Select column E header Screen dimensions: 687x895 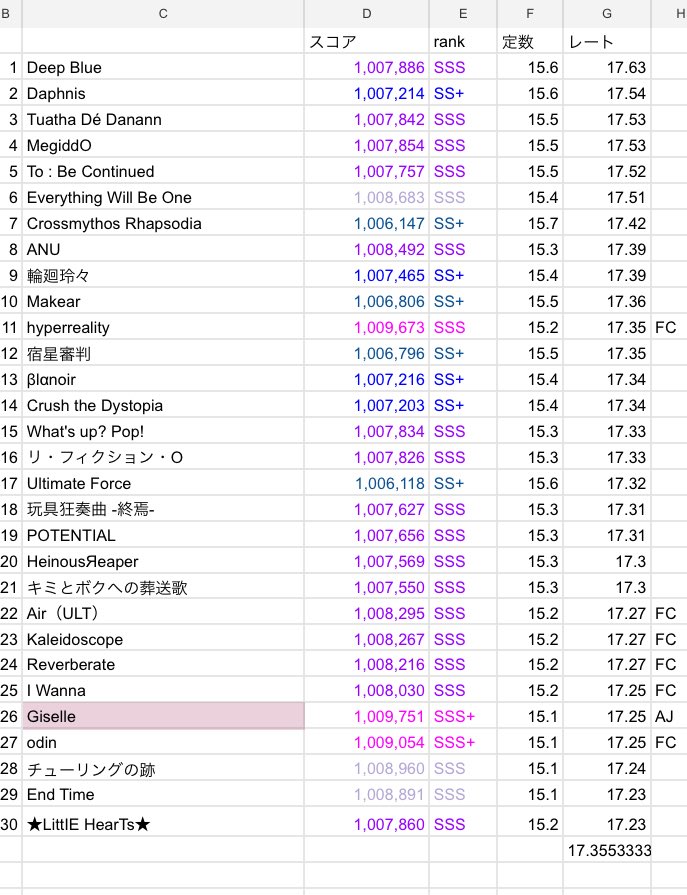tap(463, 14)
